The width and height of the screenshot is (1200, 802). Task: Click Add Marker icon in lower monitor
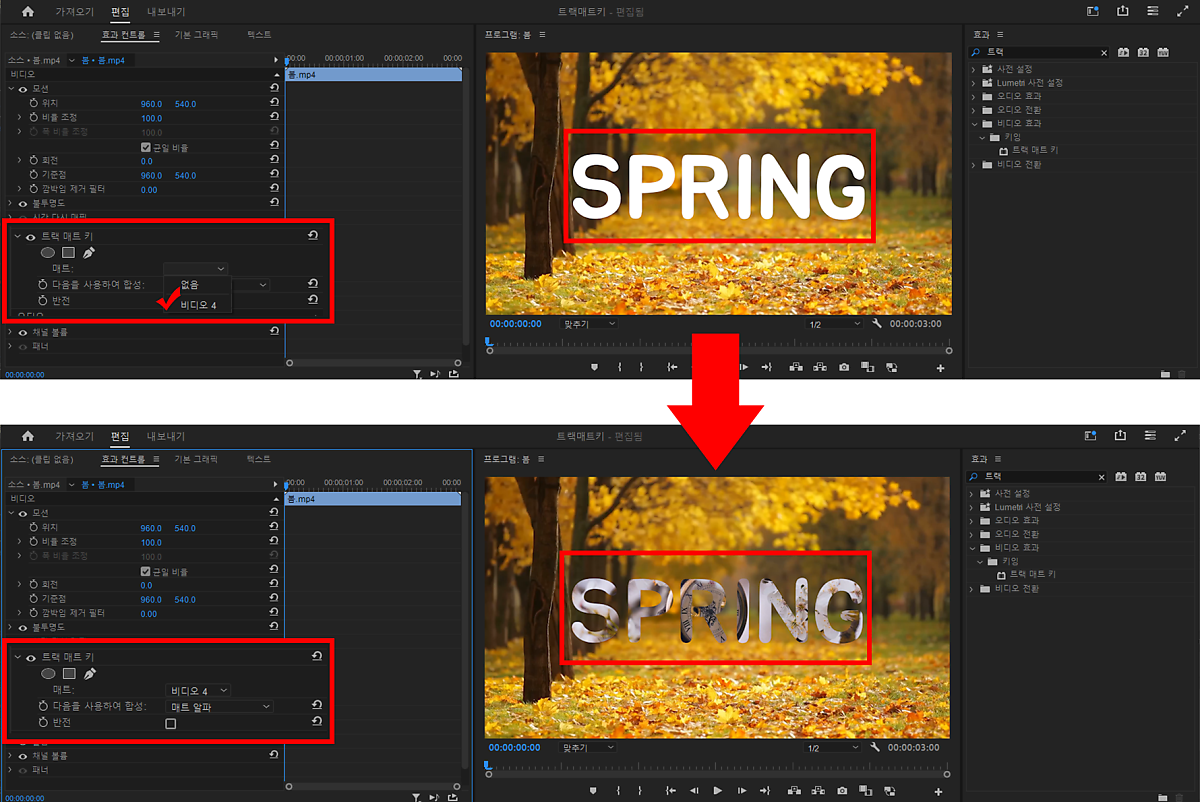(x=593, y=791)
